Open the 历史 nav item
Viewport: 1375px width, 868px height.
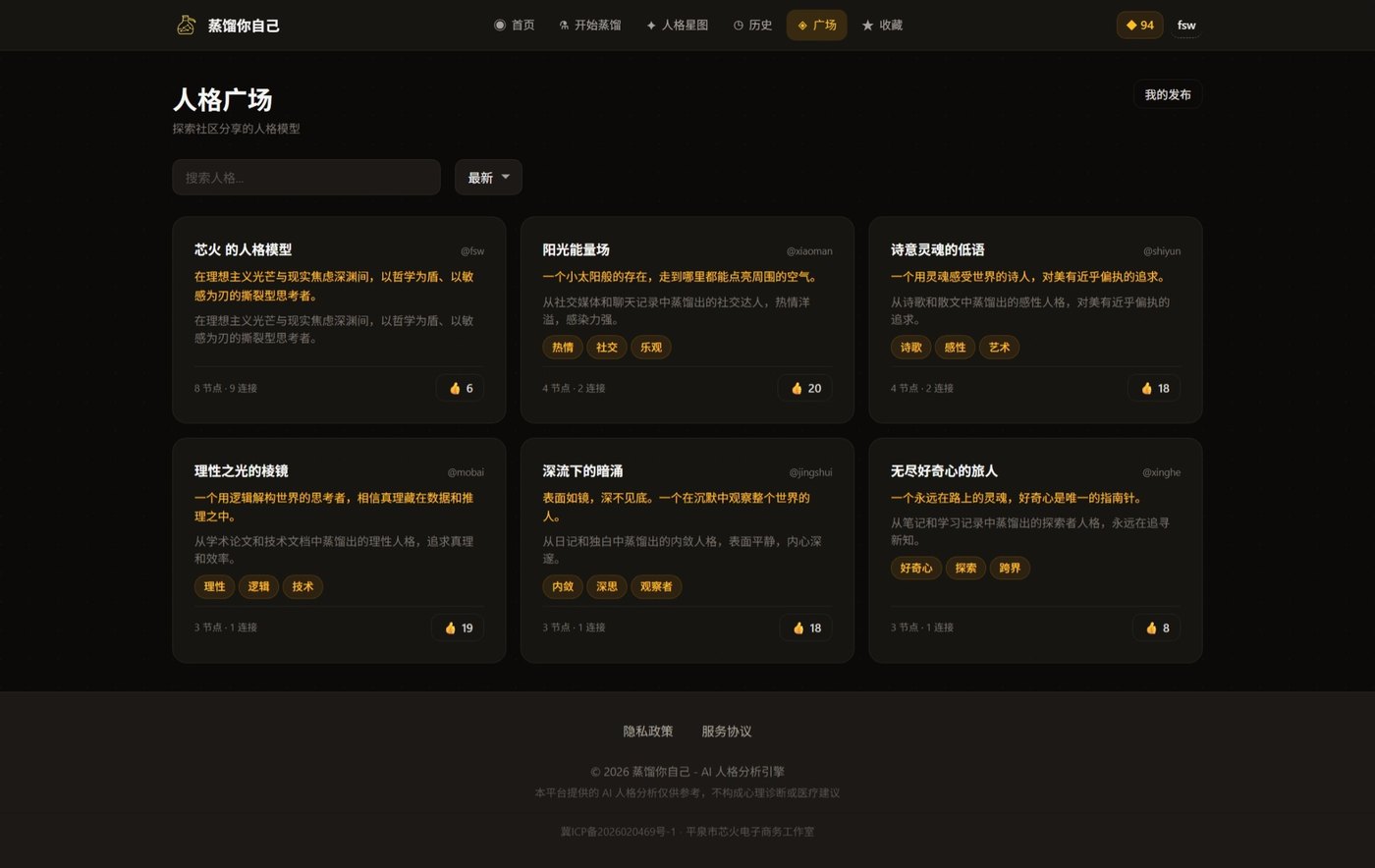(x=752, y=25)
